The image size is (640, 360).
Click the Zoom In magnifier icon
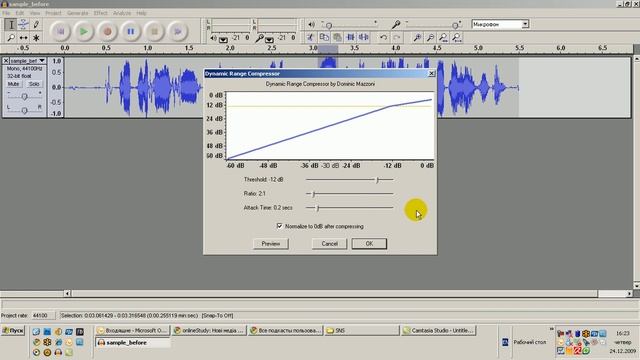point(417,38)
